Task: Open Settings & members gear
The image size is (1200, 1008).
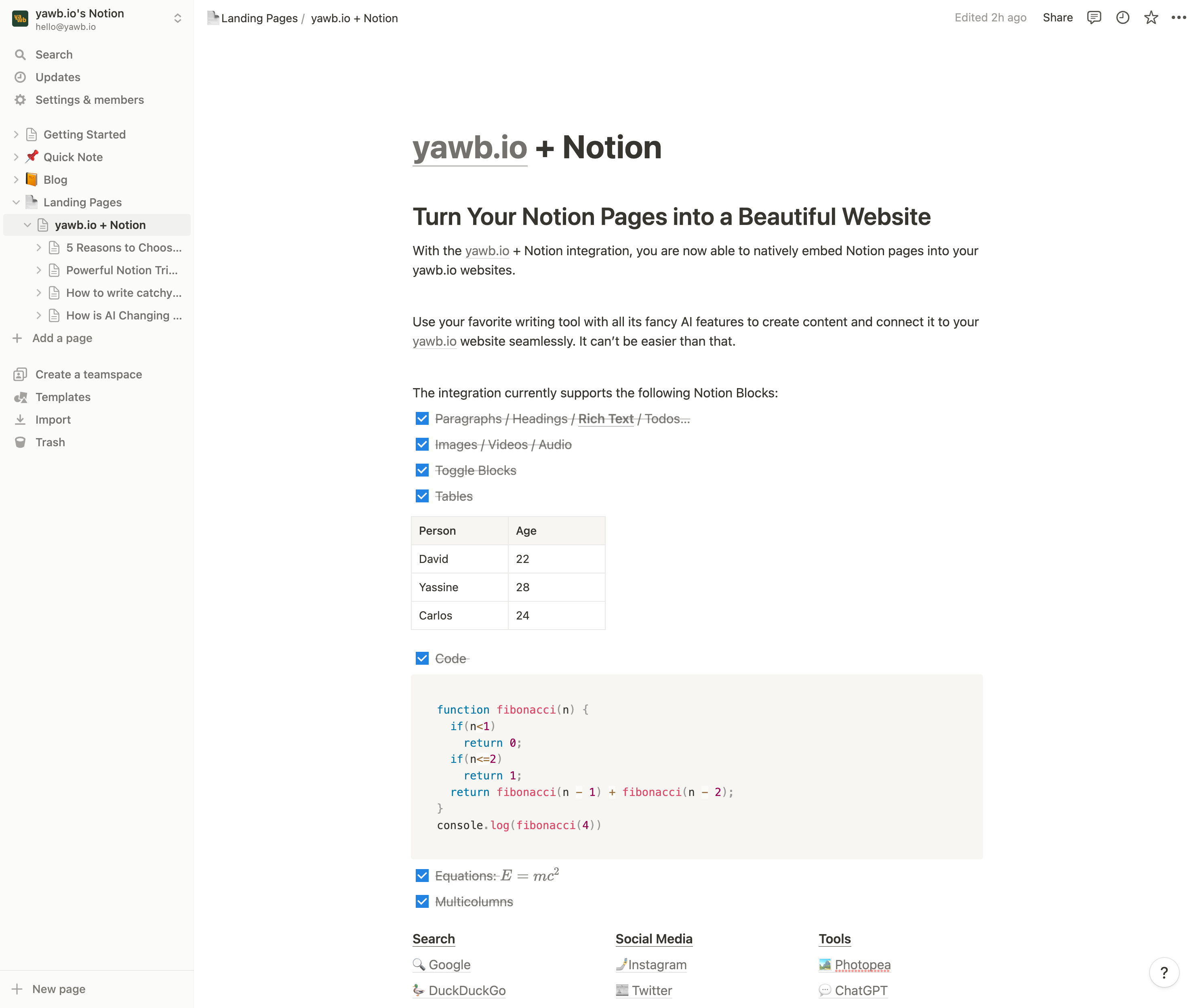Action: 21,100
